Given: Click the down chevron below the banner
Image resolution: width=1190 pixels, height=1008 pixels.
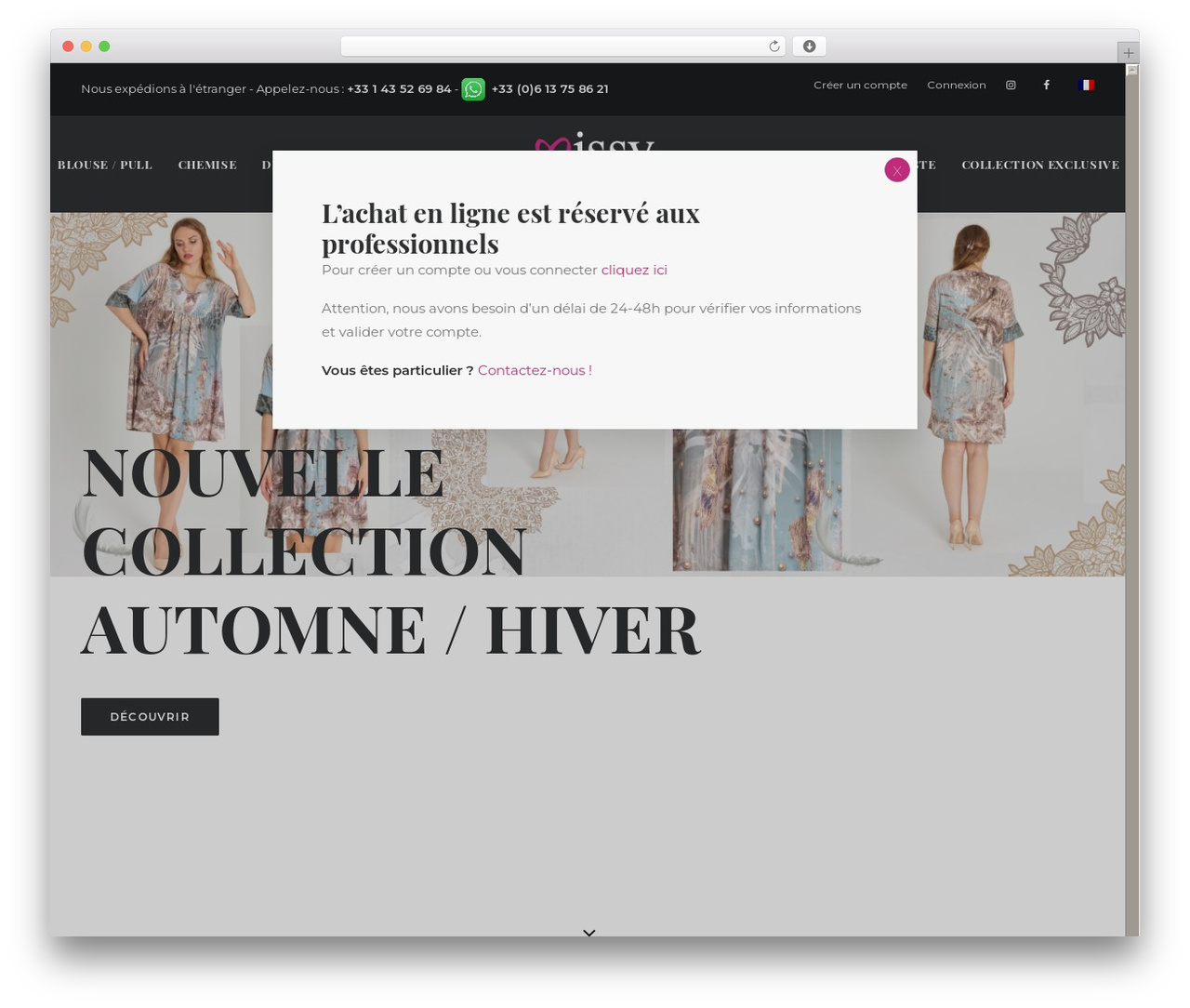Looking at the screenshot, I should pyautogui.click(x=588, y=932).
